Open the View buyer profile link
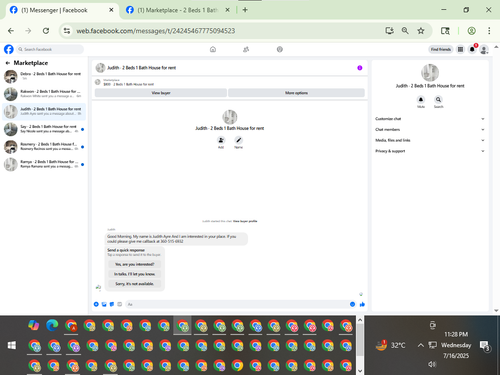This screenshot has height=375, width=500. [245, 221]
